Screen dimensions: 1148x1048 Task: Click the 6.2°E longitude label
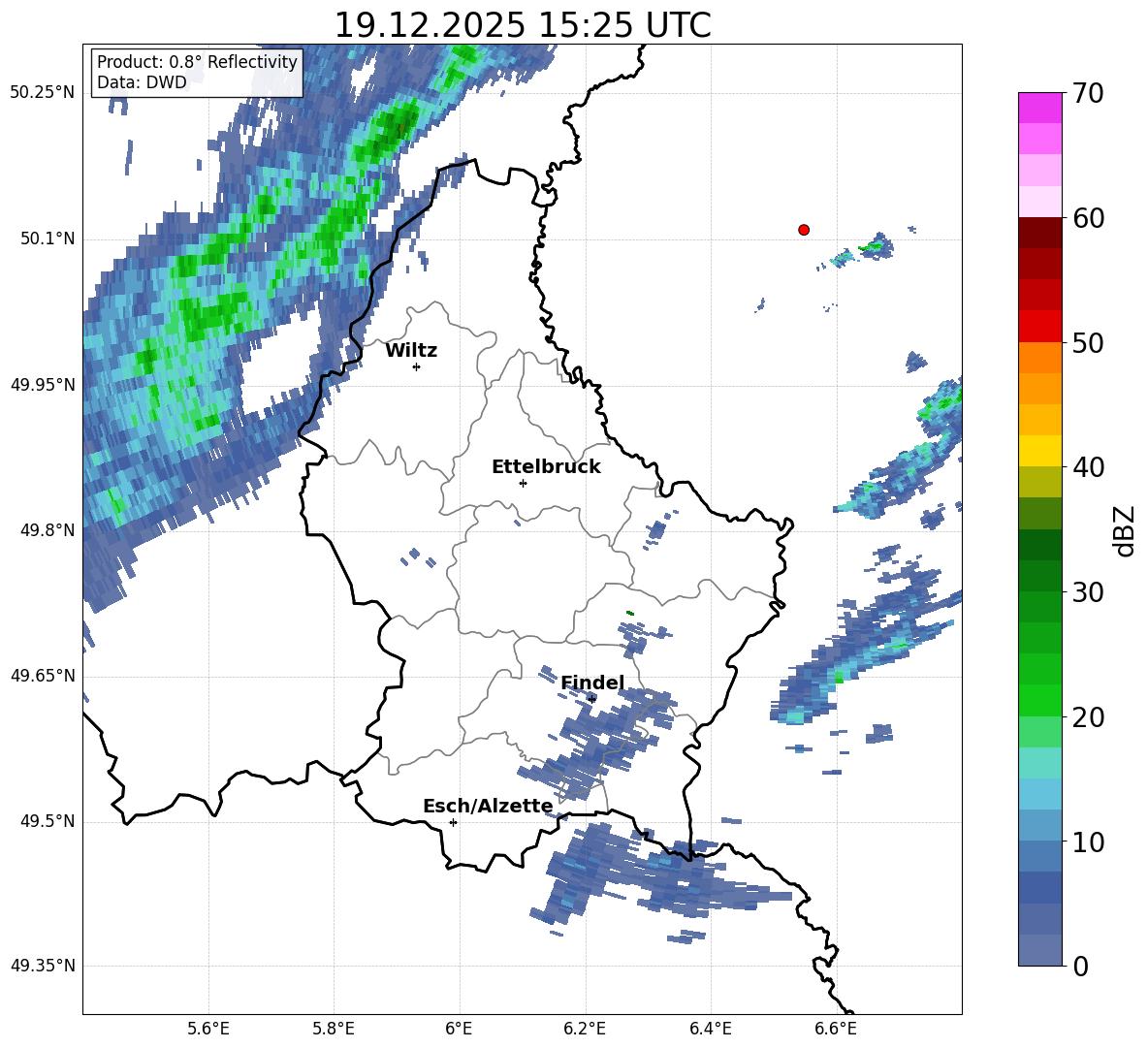click(x=585, y=1029)
